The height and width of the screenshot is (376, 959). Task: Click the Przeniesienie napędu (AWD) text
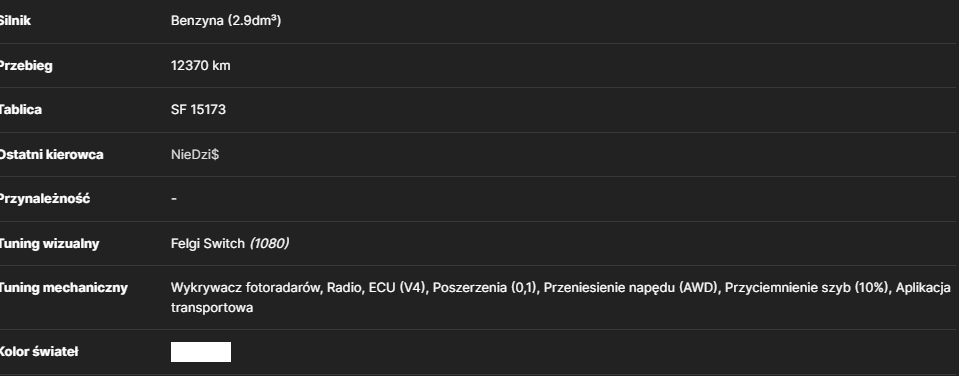[x=630, y=287]
